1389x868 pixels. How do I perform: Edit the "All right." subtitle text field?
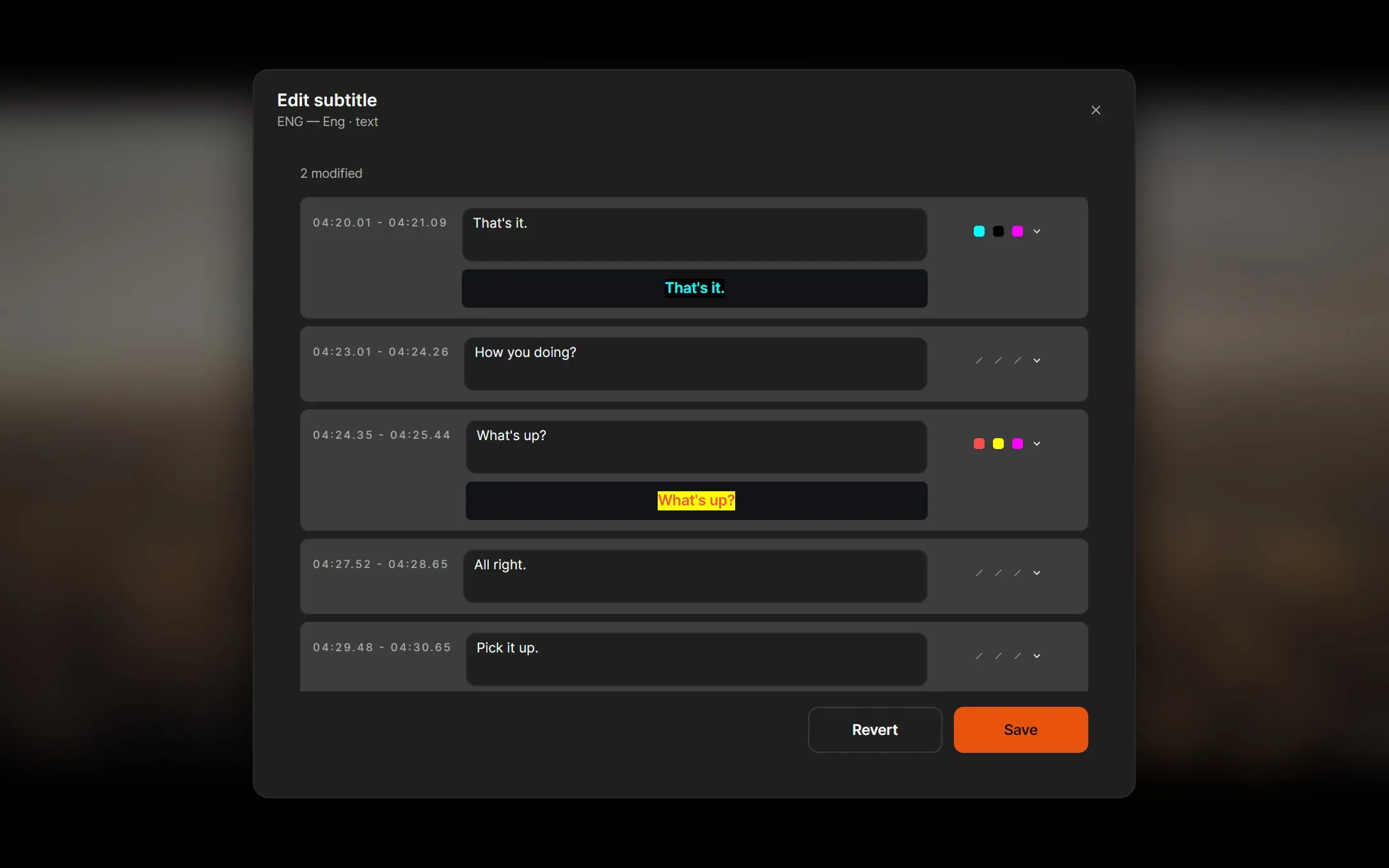click(x=695, y=576)
